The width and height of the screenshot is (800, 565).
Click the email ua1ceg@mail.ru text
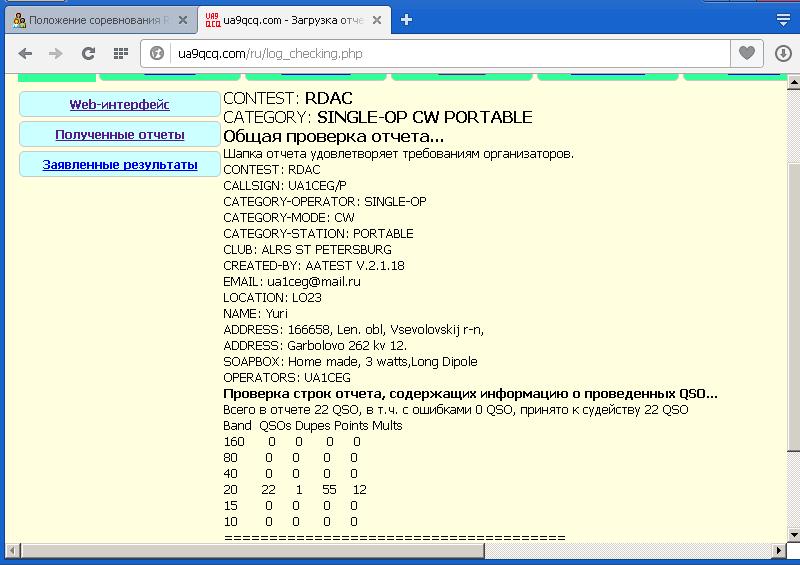(x=314, y=282)
